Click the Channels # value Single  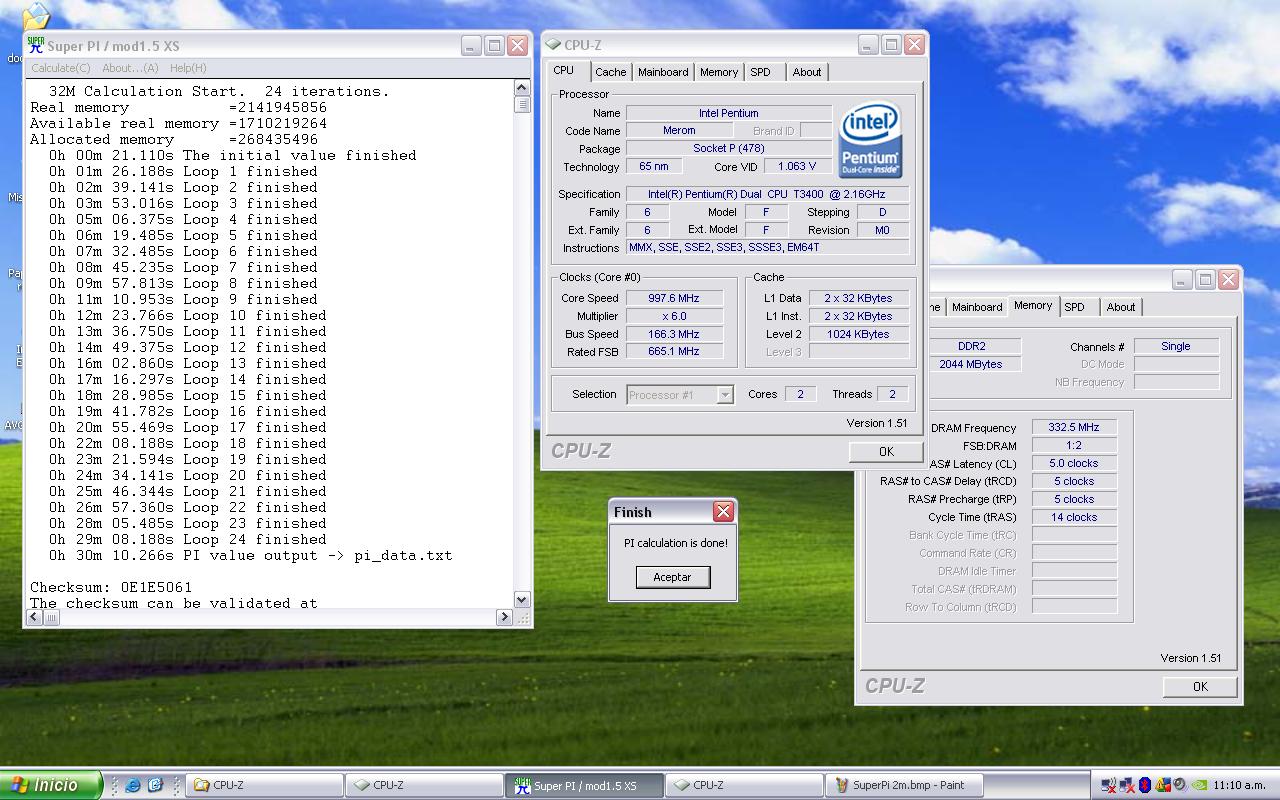[x=1176, y=346]
